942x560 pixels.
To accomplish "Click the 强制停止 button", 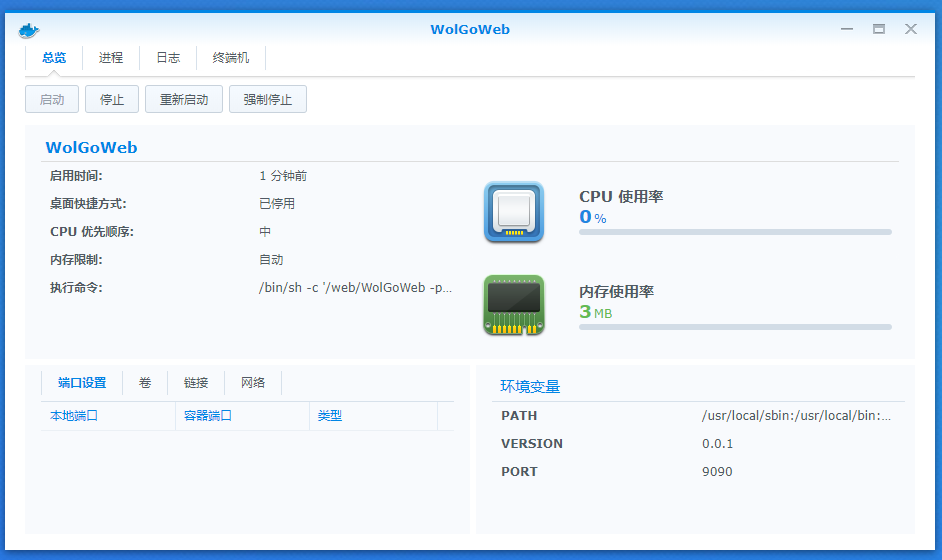I will click(268, 100).
